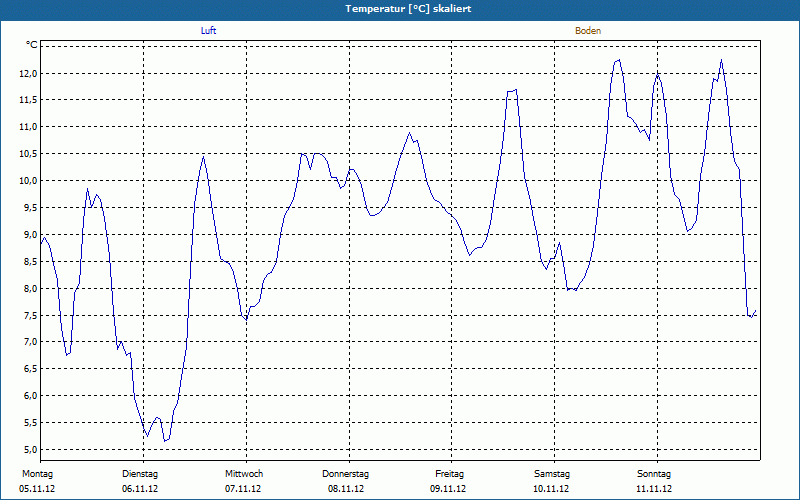Click the '8,5' y-axis value

[x=30, y=261]
